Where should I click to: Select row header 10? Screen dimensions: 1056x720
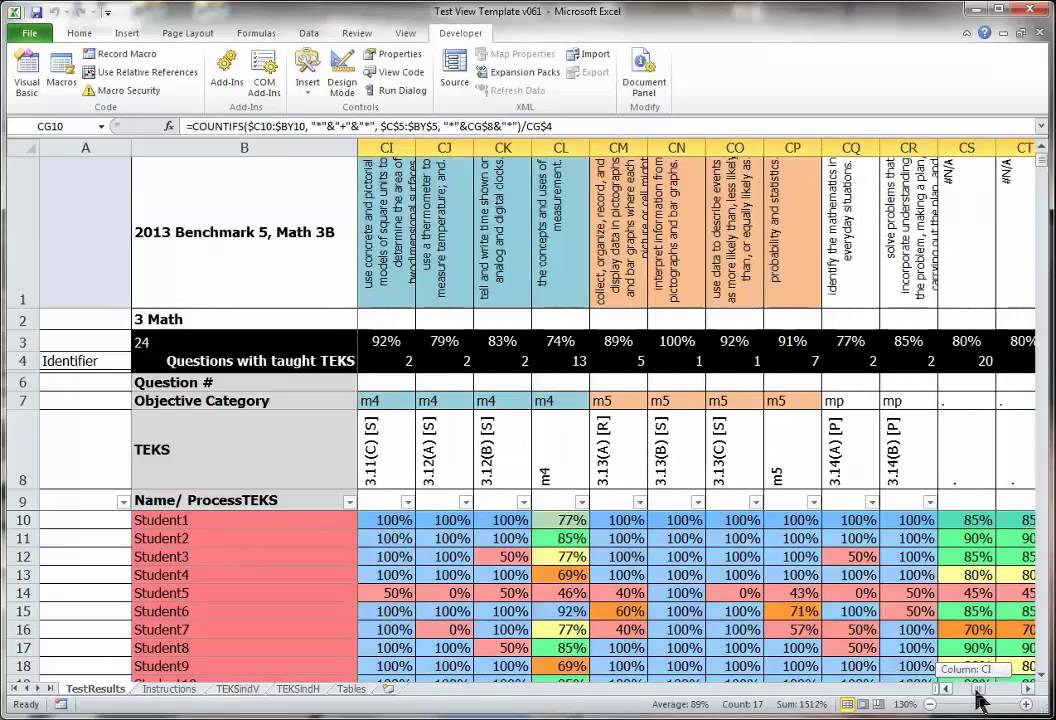pyautogui.click(x=23, y=520)
